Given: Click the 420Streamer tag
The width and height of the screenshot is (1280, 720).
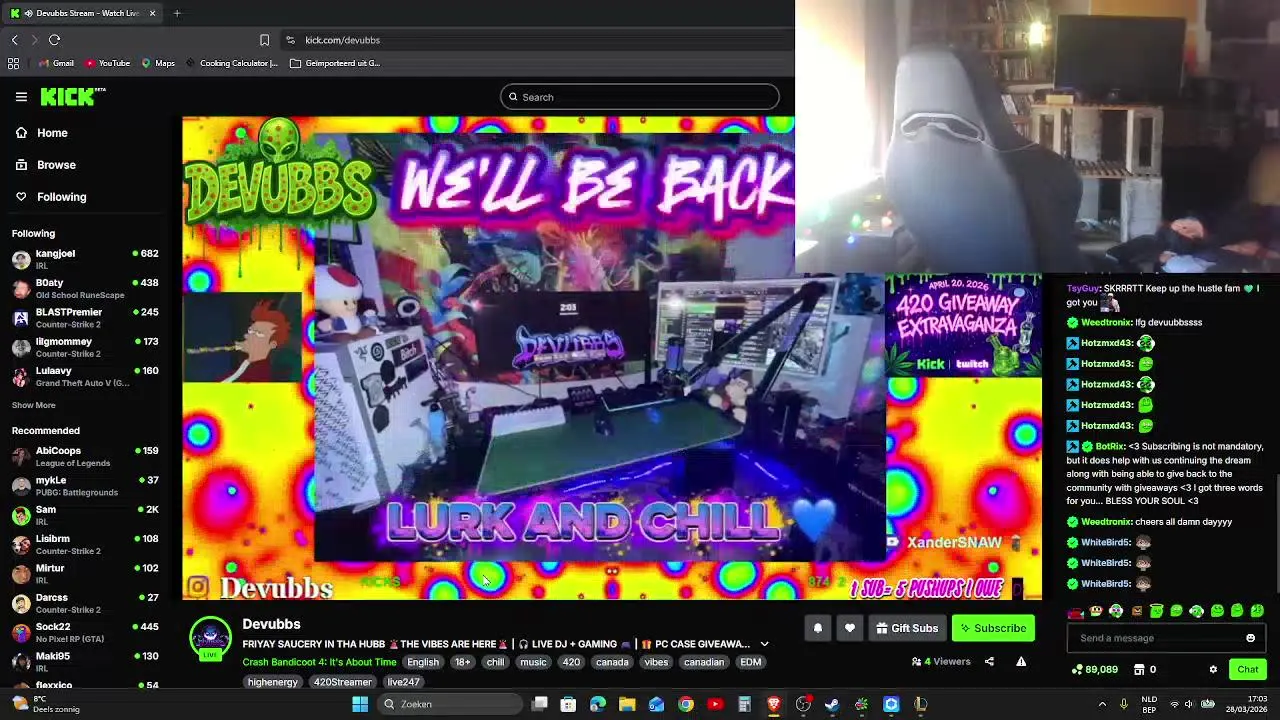Looking at the screenshot, I should (x=342, y=682).
